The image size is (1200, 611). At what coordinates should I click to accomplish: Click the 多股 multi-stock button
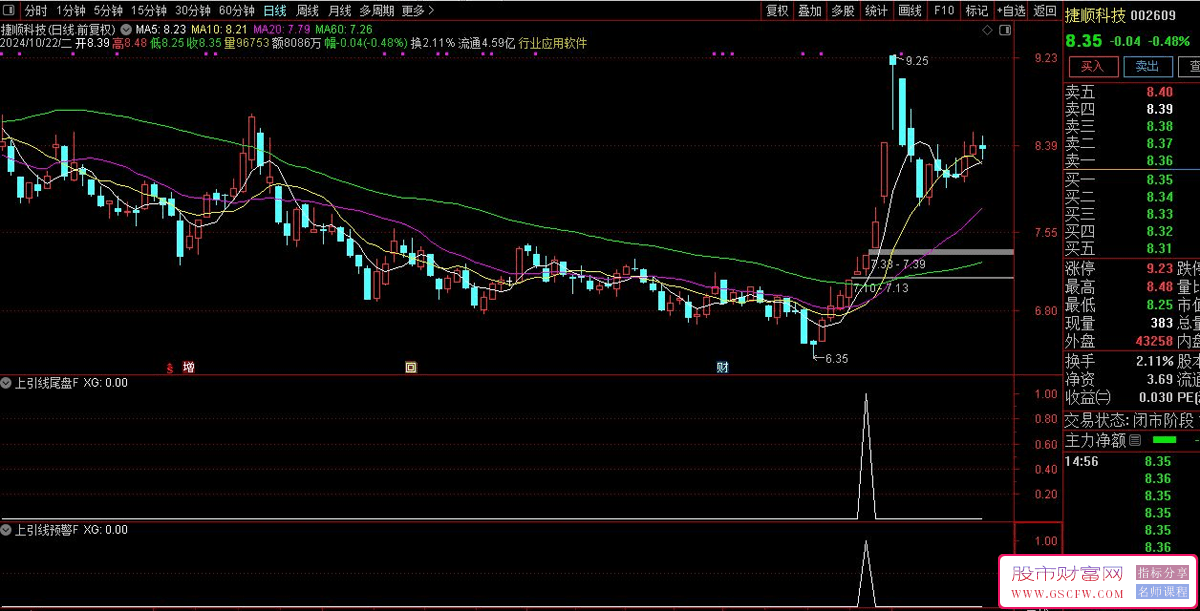843,11
